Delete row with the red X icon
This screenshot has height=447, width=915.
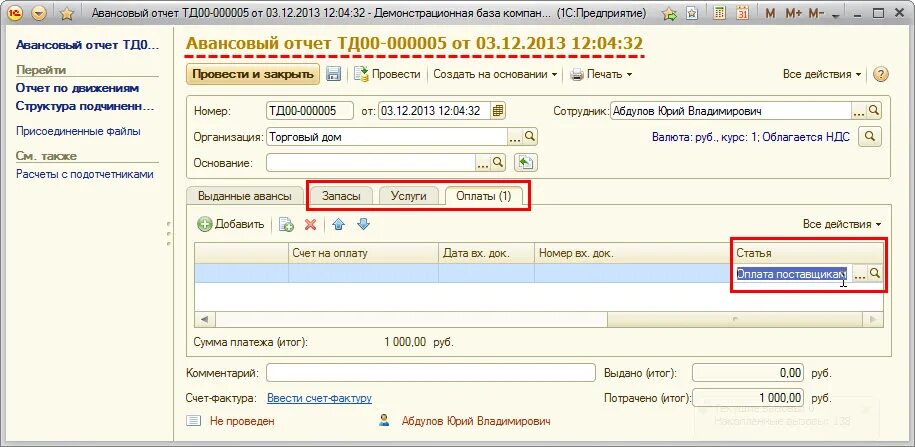click(310, 224)
